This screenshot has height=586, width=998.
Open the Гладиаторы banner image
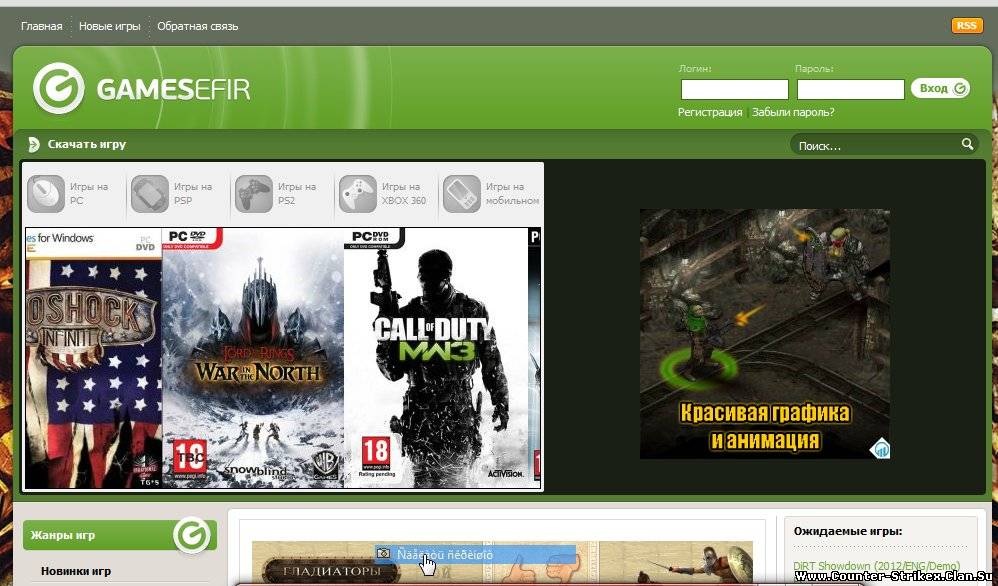pyautogui.click(x=502, y=561)
